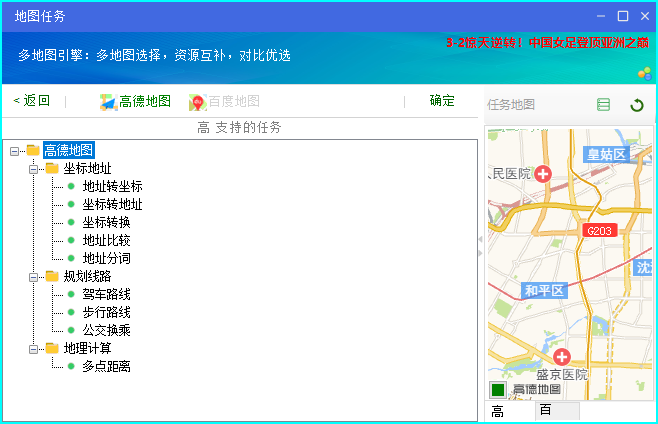The height and width of the screenshot is (424, 658).
Task: Collapse the 高德地图 root tree node
Action: tap(15, 151)
